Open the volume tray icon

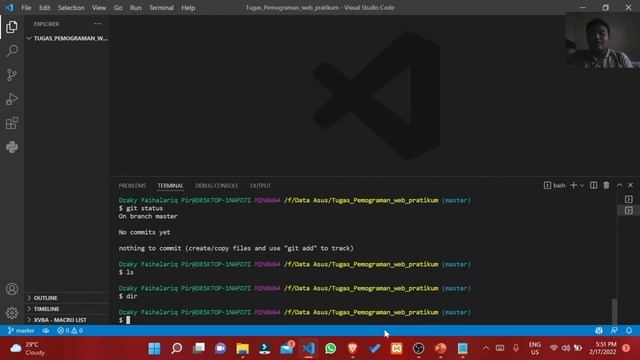[566, 348]
